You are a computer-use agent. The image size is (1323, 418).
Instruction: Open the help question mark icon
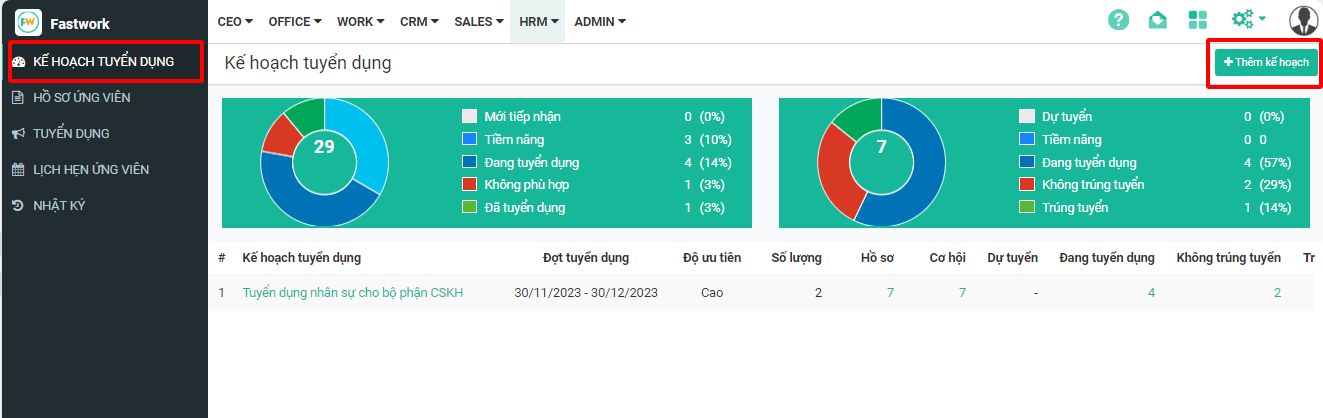coord(1119,21)
